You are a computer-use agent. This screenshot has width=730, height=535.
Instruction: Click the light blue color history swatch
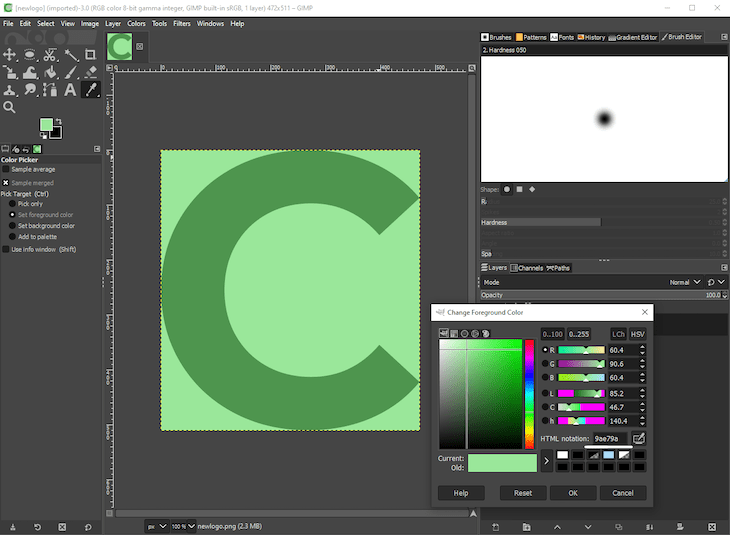coord(608,455)
